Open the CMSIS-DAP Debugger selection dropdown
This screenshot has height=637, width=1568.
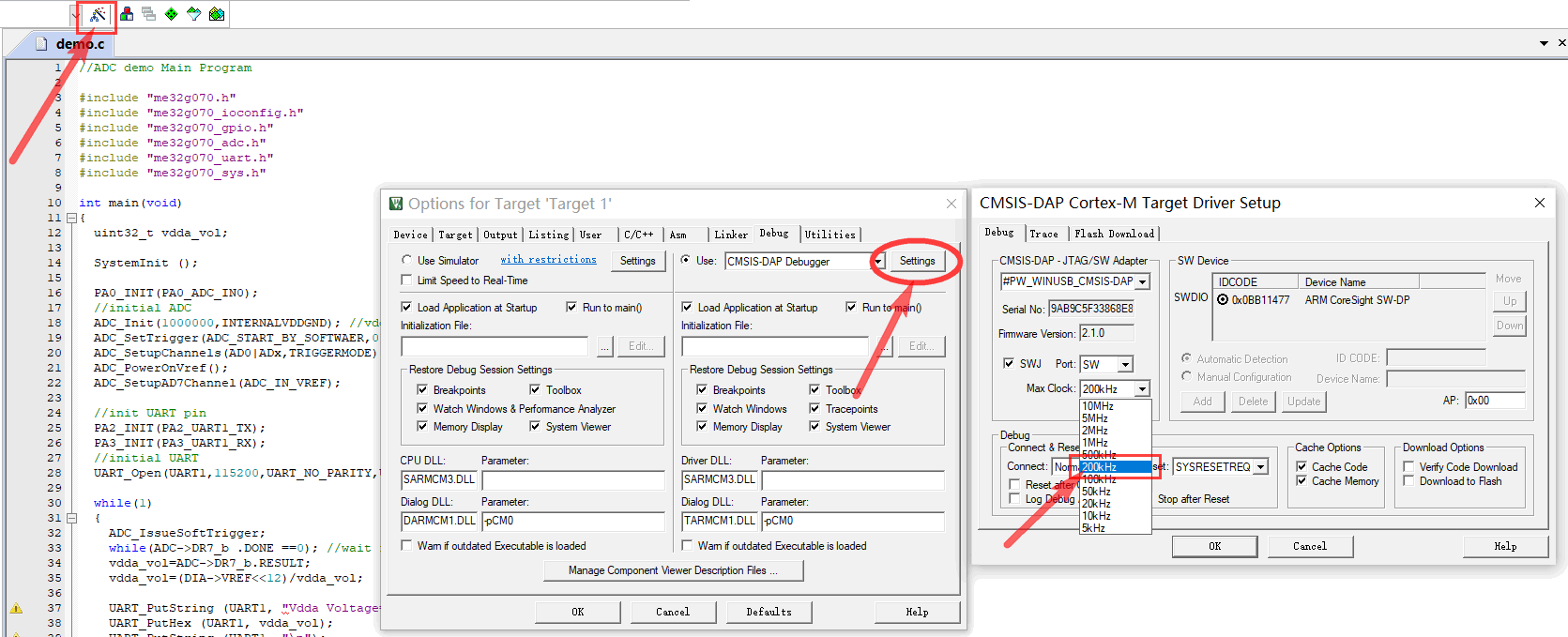point(878,262)
